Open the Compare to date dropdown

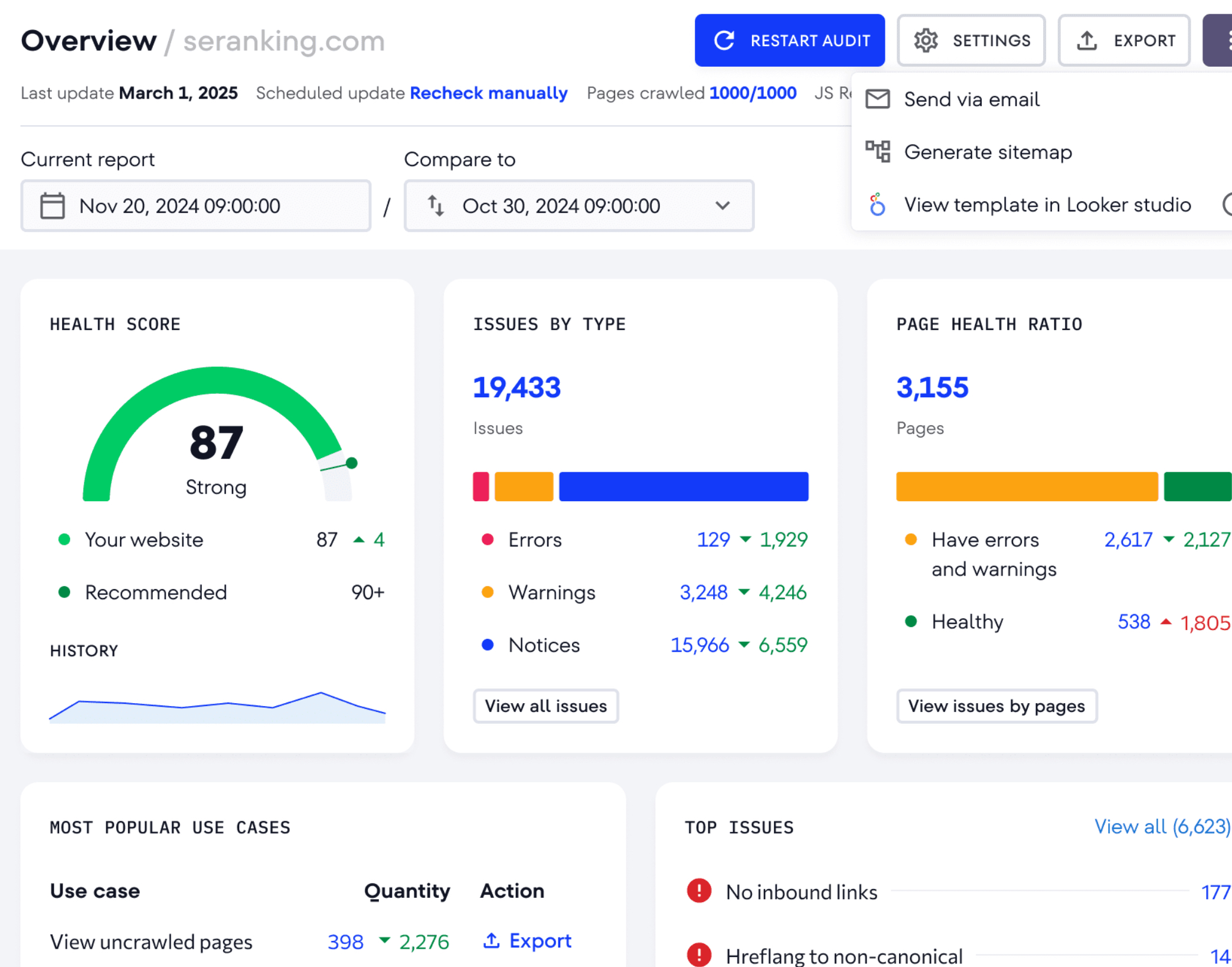[x=723, y=205]
